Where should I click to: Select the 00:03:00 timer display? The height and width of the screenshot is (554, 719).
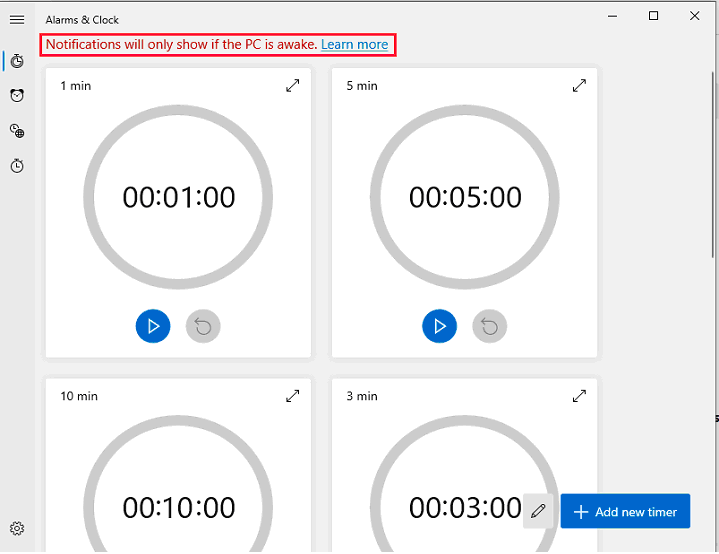465,508
